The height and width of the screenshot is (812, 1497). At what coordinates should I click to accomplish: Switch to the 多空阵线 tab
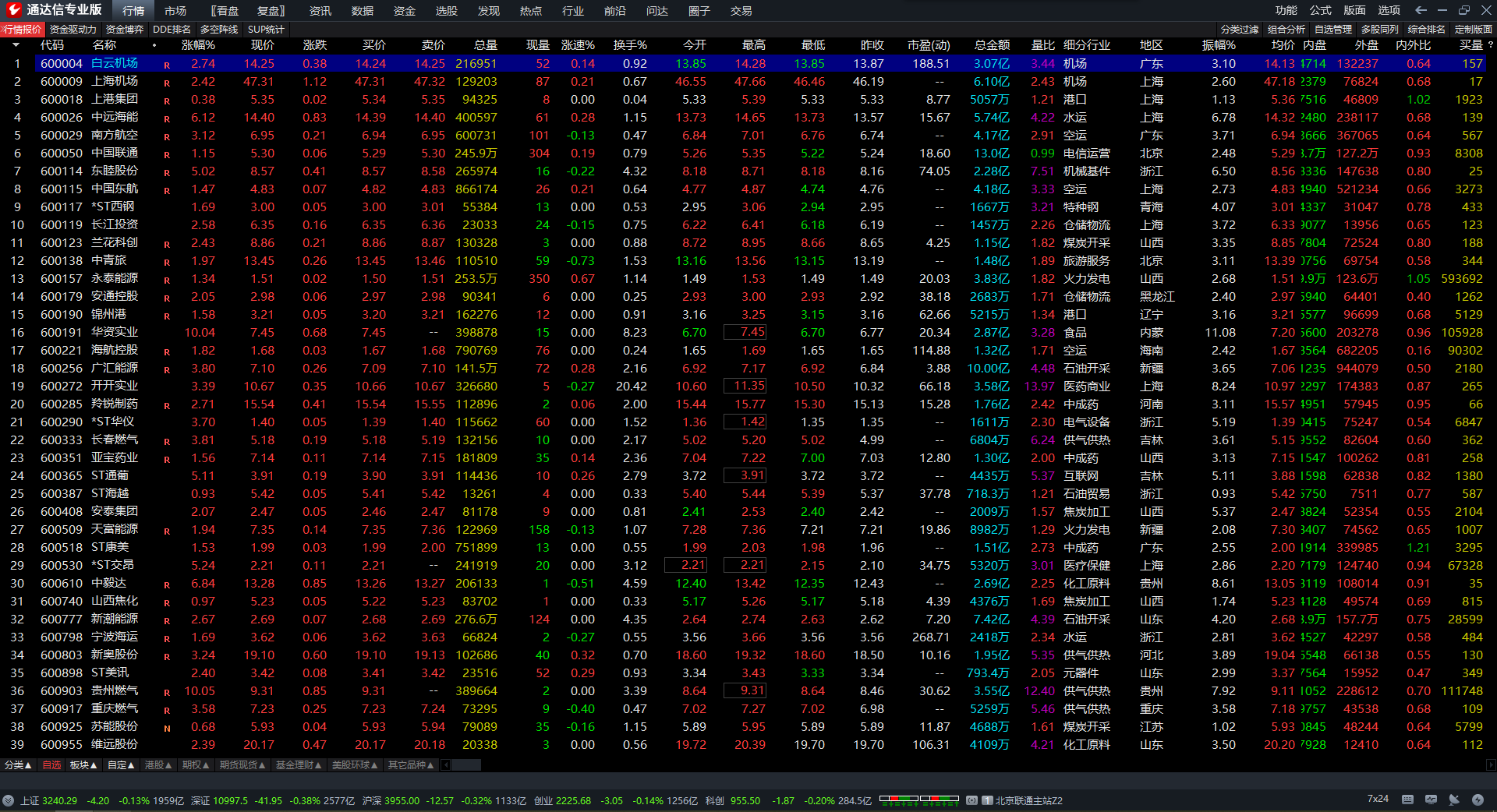point(219,30)
